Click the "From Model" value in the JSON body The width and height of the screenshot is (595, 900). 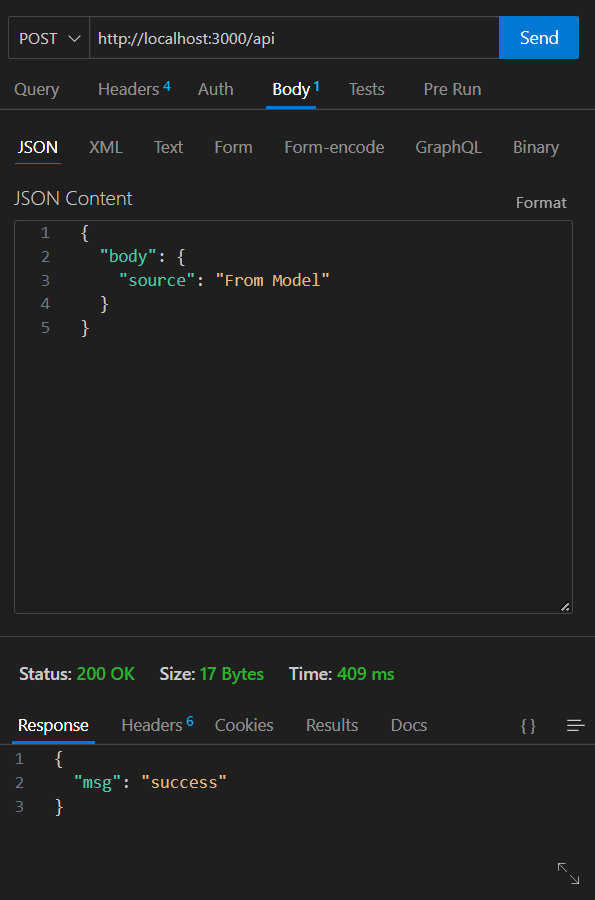click(272, 280)
